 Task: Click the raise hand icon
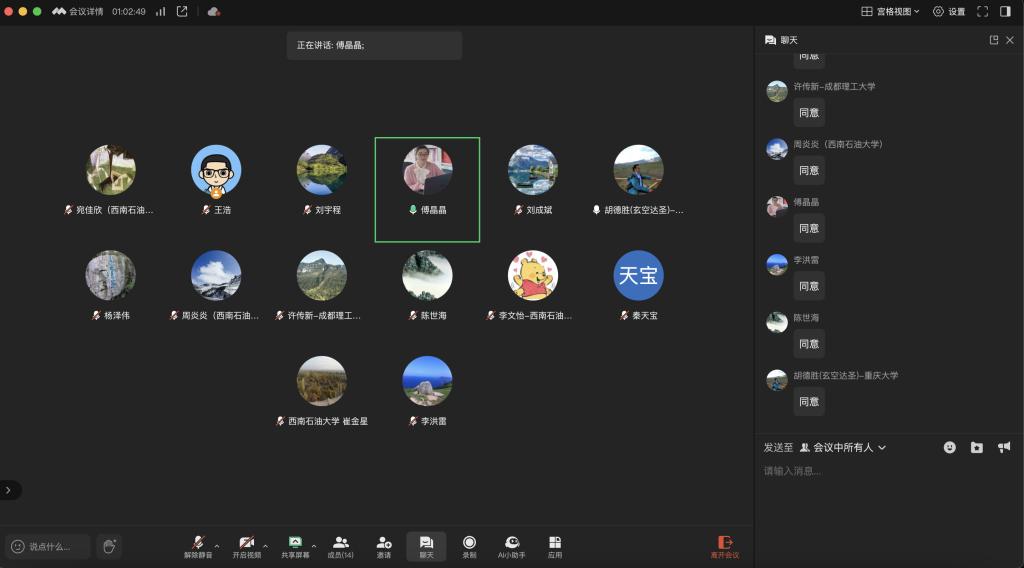(109, 546)
